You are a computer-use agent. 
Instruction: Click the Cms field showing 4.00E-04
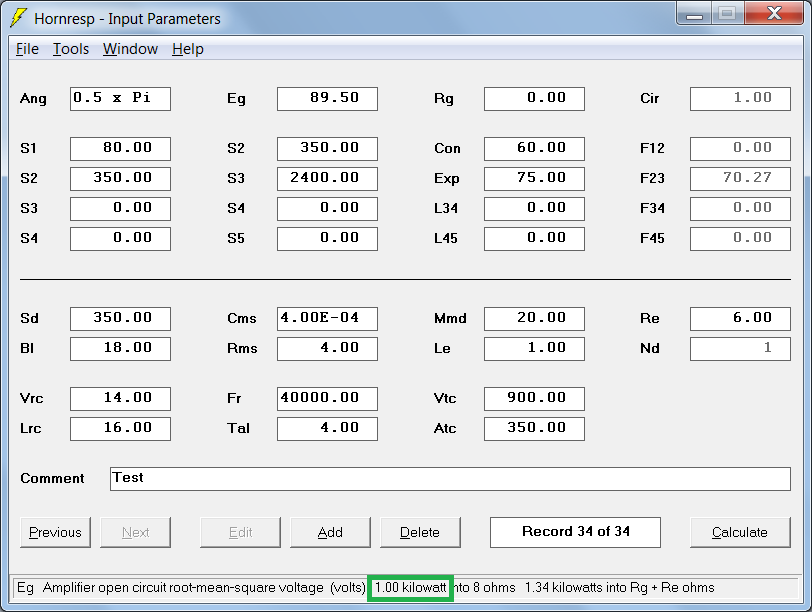327,318
